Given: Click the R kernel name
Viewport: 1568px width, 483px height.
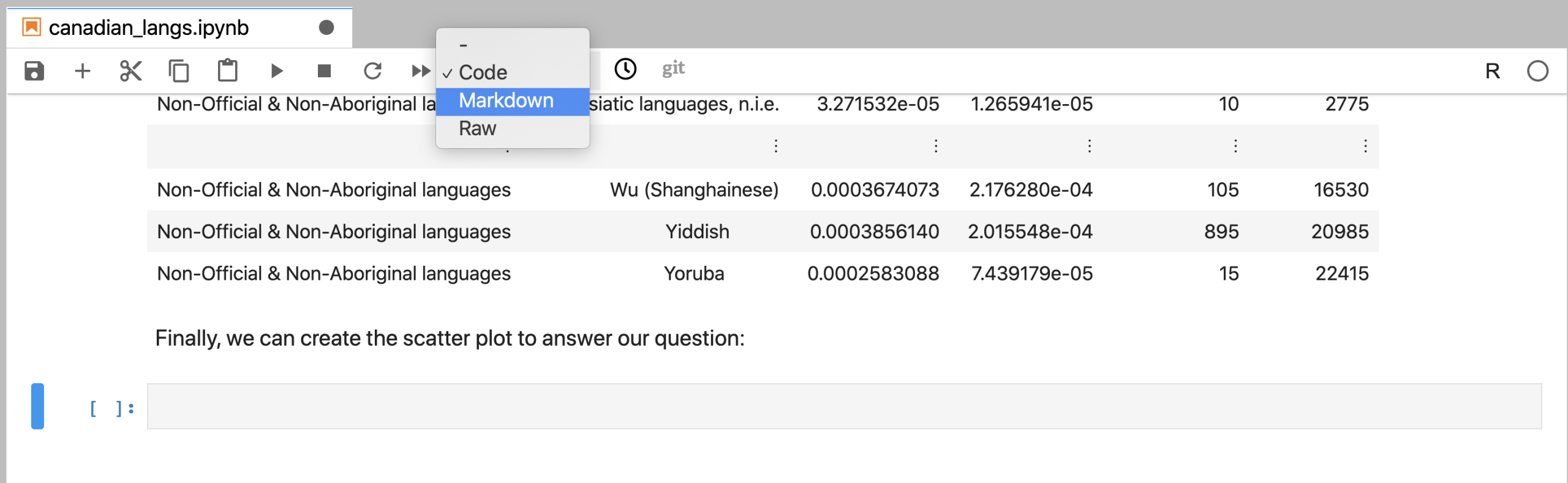Looking at the screenshot, I should pos(1492,72).
